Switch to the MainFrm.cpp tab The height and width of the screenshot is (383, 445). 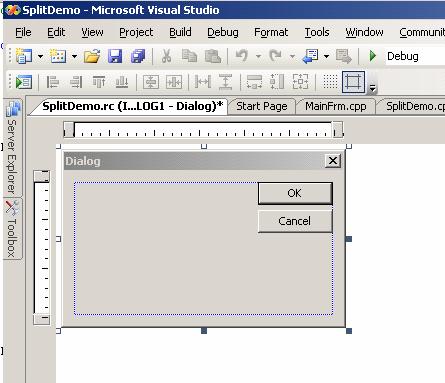(x=336, y=106)
